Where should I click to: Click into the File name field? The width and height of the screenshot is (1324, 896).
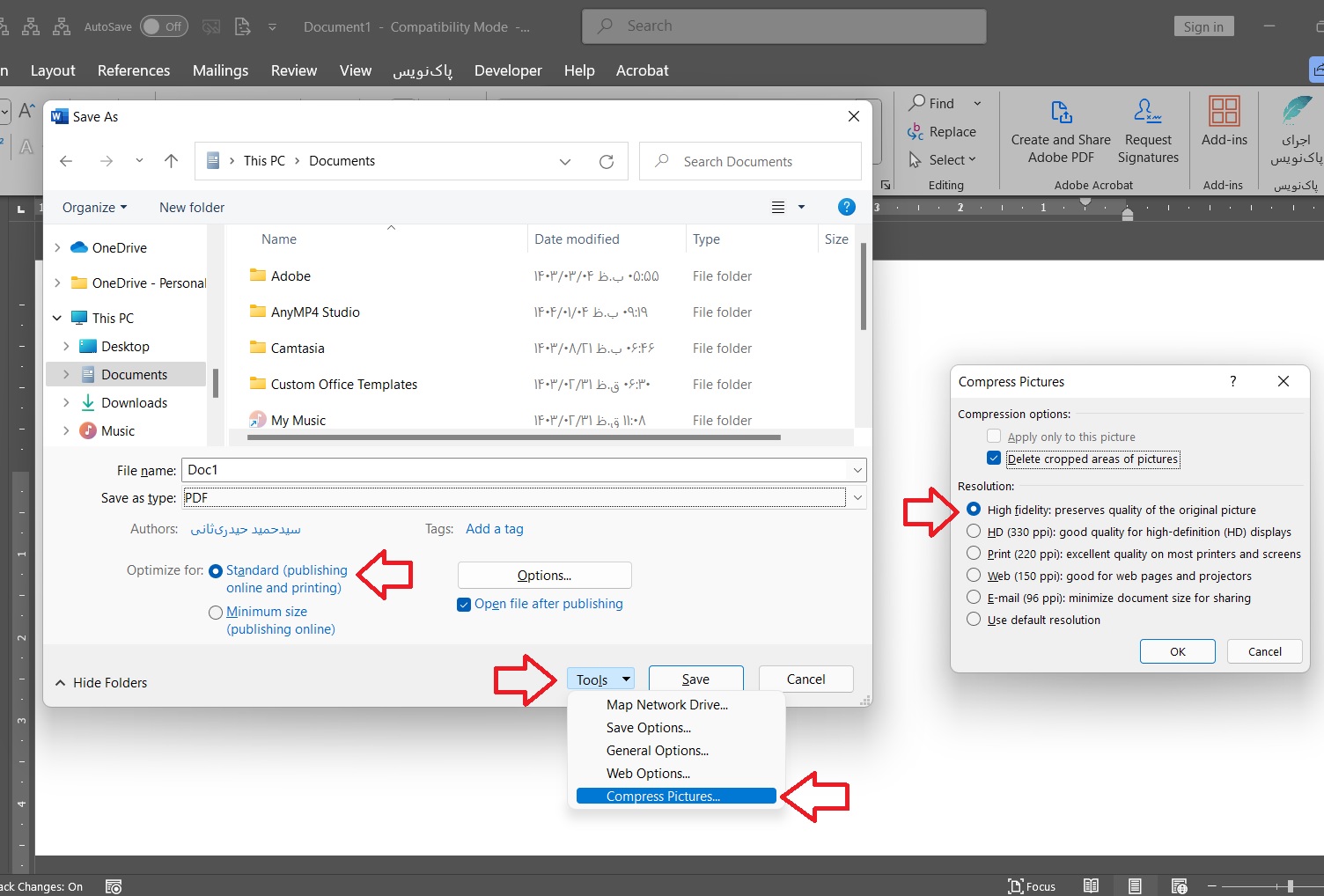click(x=515, y=470)
